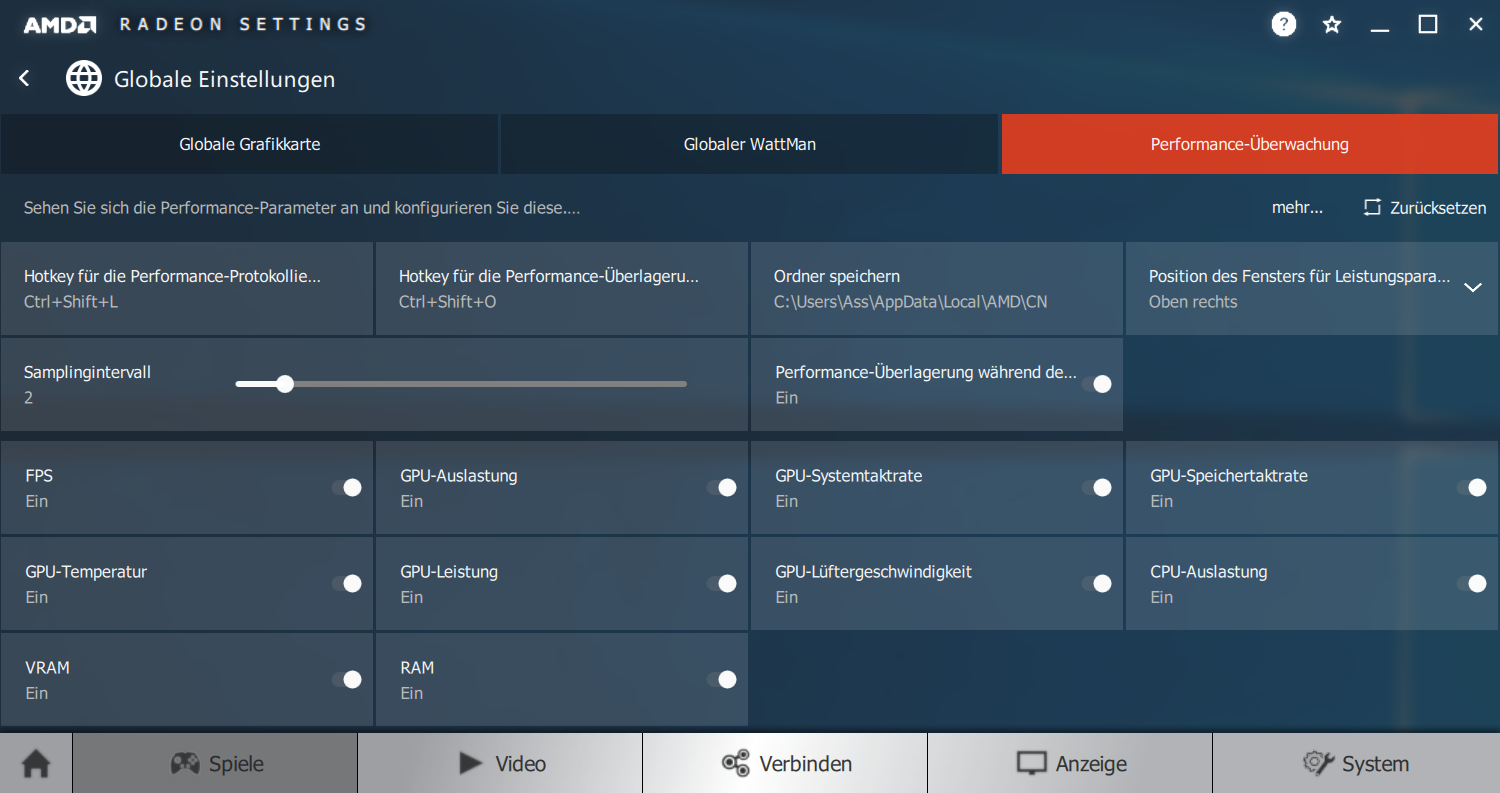1500x793 pixels.
Task: Edit the Performance-Protokollierung hotkey Ctrl+Shift+L
Action: click(186, 288)
